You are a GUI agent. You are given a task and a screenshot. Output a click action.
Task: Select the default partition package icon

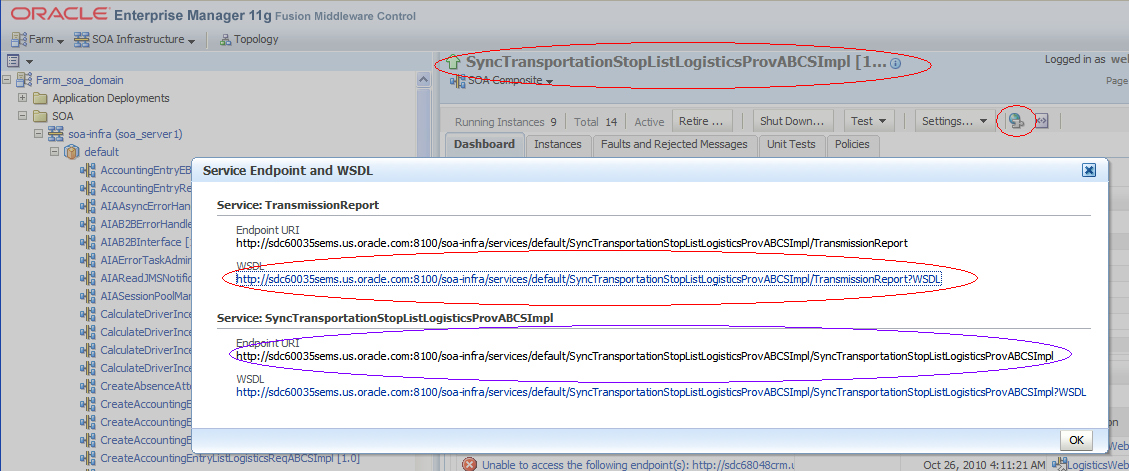tap(72, 152)
